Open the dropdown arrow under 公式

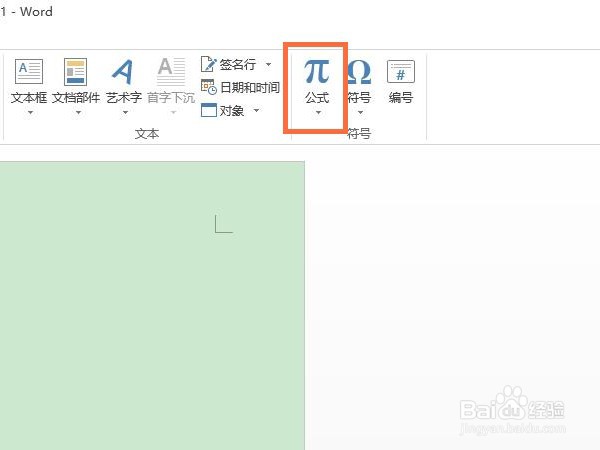point(318,112)
